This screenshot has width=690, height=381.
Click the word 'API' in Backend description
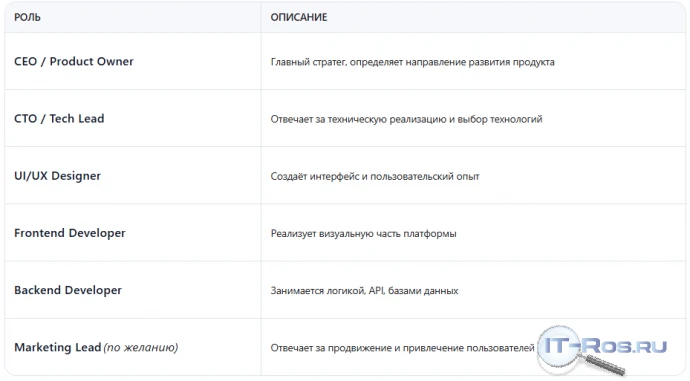point(377,290)
